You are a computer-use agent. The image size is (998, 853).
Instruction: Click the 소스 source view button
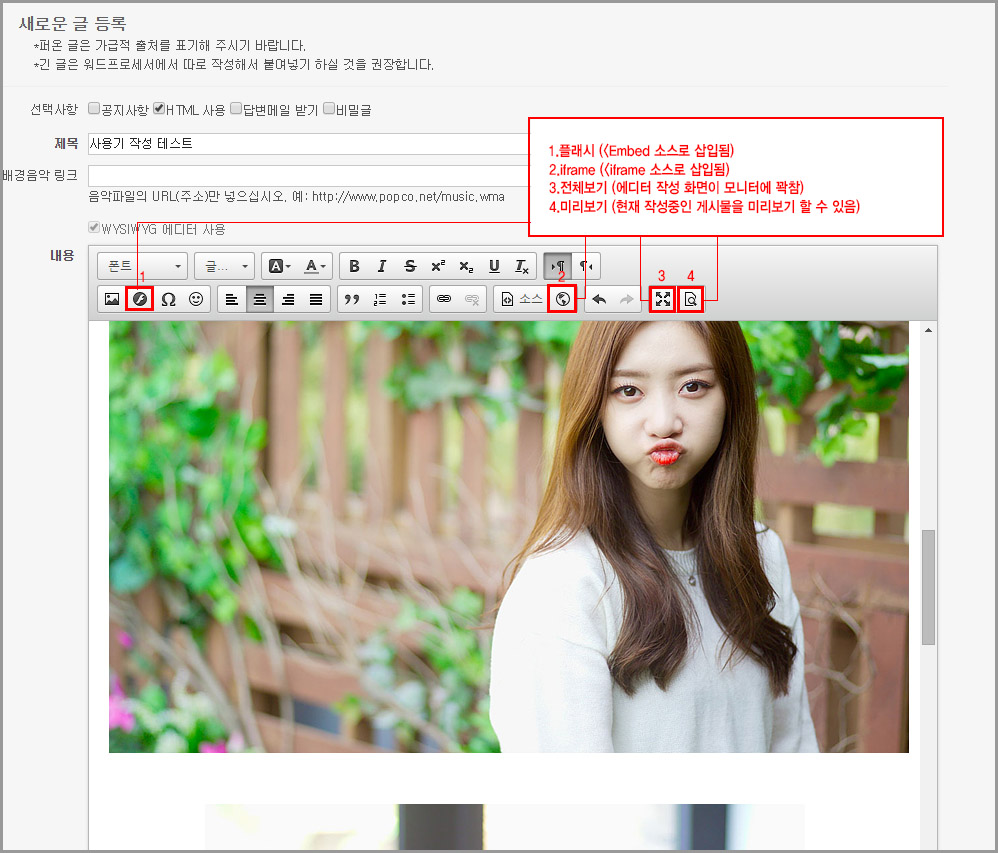[x=521, y=299]
